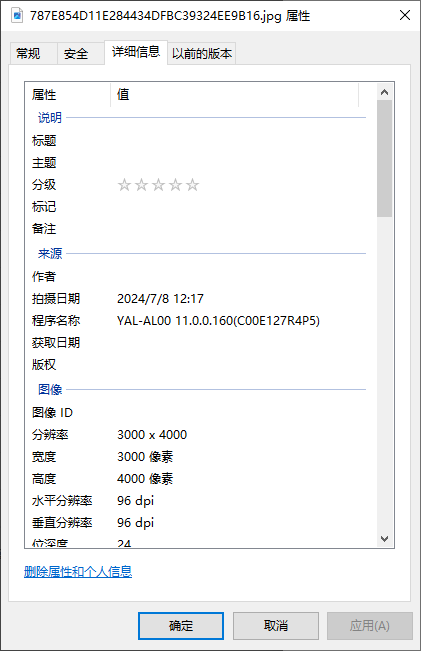The width and height of the screenshot is (421, 651).
Task: Click the 应用(A) button
Action: coord(370,626)
